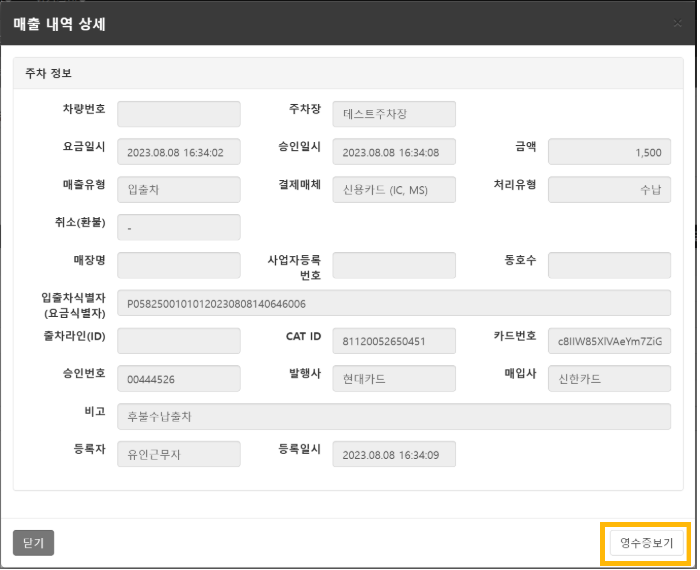
Task: Click the 금액 label
Action: 527,147
